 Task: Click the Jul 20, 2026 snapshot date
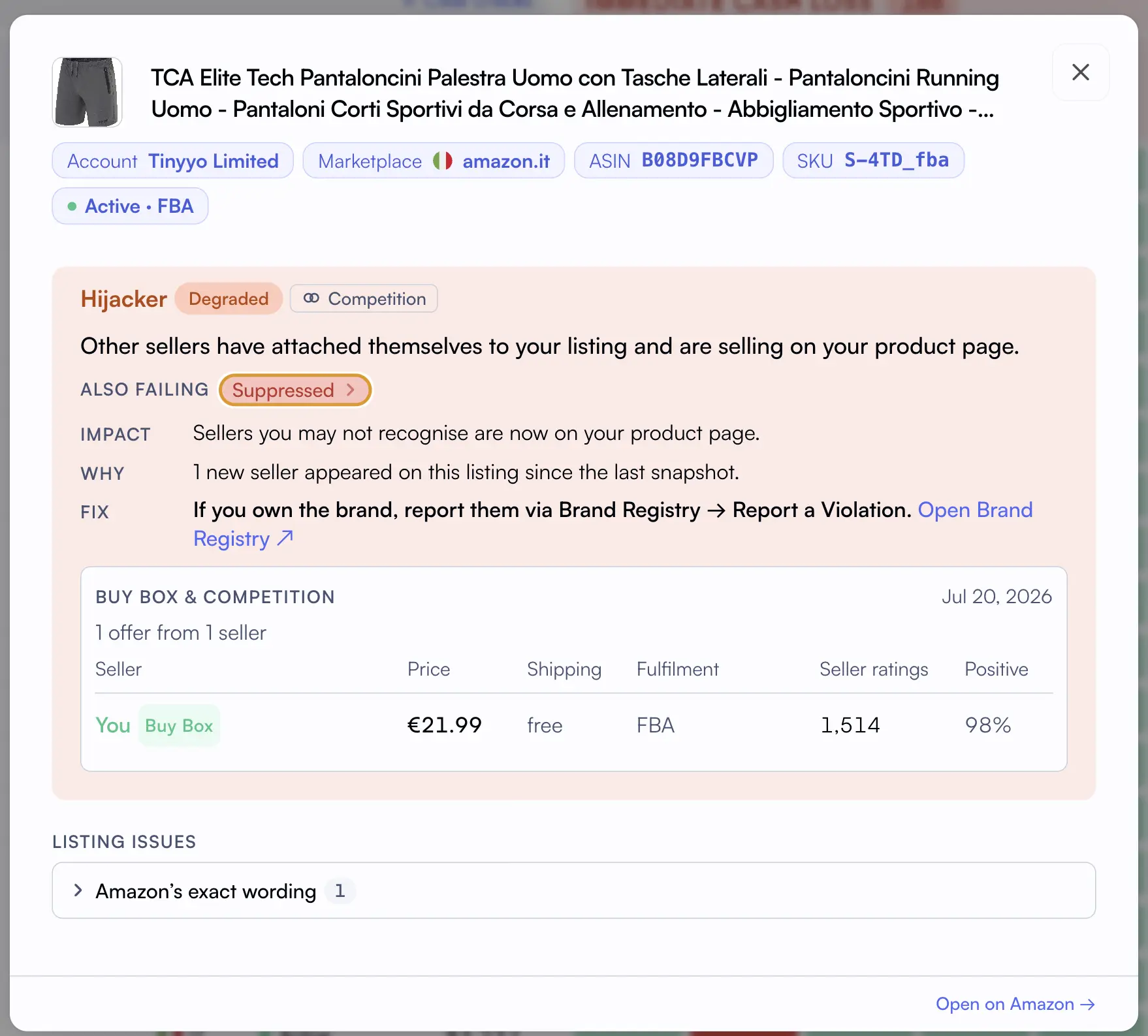coord(997,596)
